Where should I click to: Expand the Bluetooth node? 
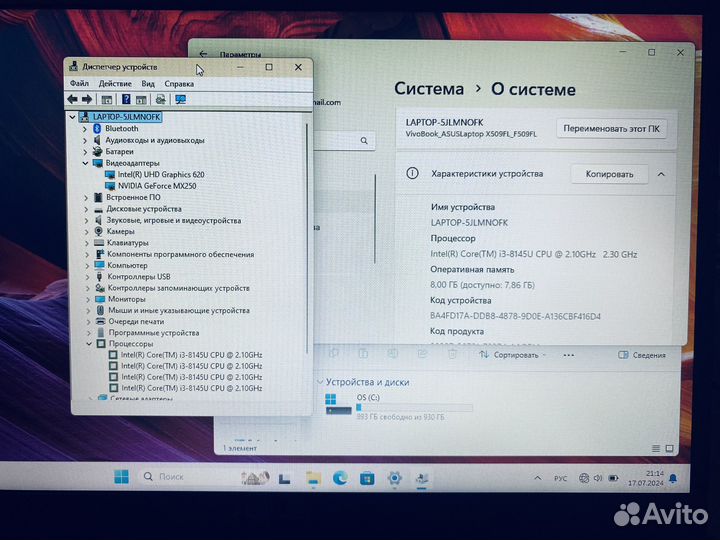coord(85,129)
